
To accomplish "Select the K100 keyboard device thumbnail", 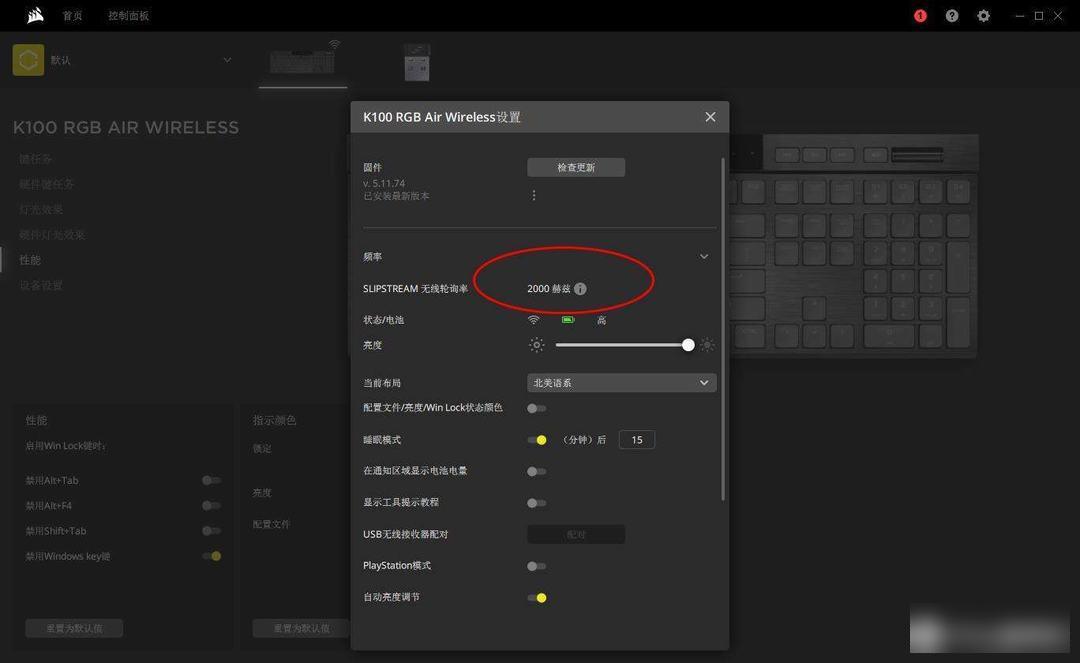I will tap(302, 61).
